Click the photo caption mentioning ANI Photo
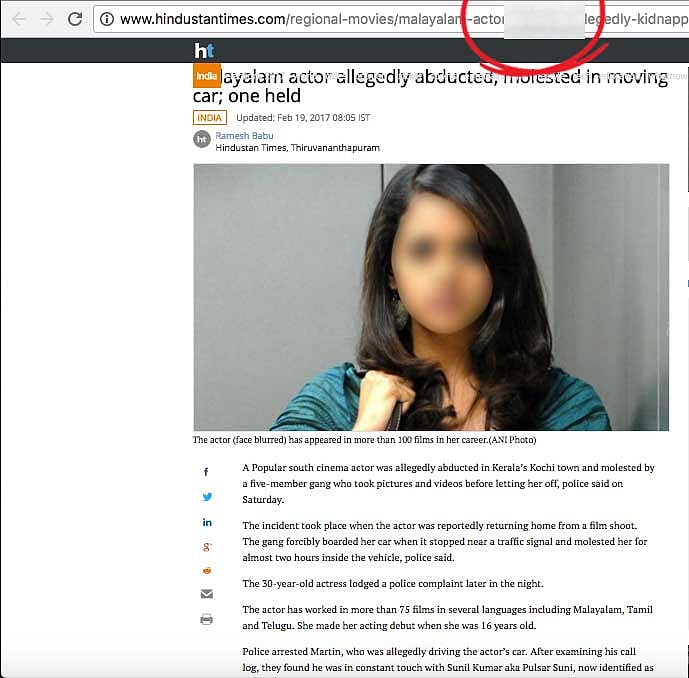The width and height of the screenshot is (689, 678). pos(364,440)
